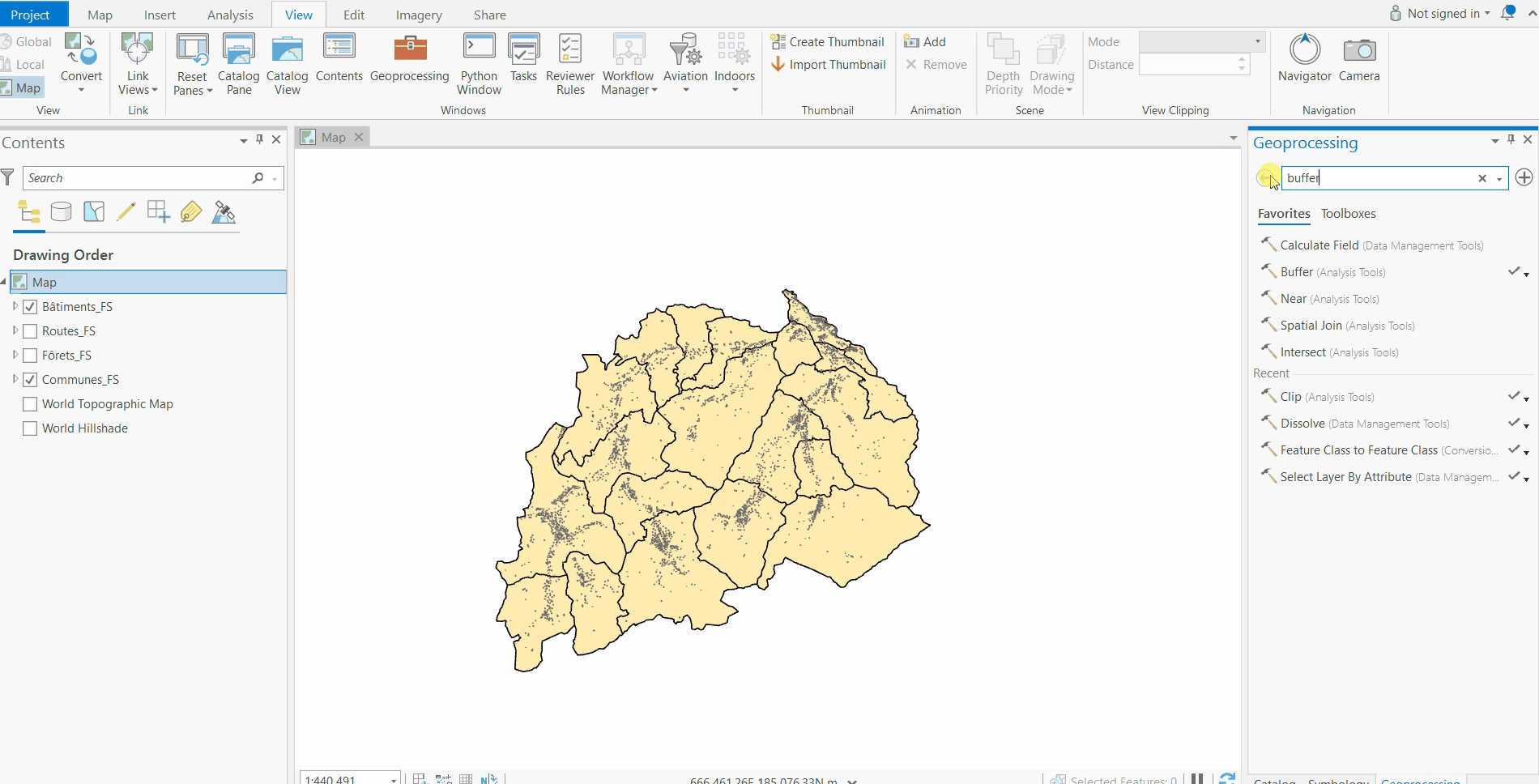Expand the Communes_FS layer tree
This screenshot has width=1539, height=784.
15,379
